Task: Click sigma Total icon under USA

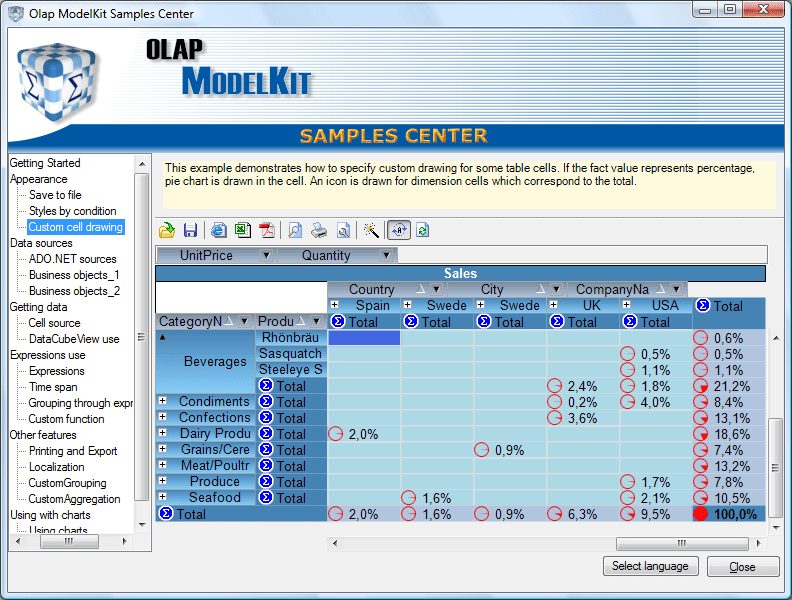Action: click(629, 321)
